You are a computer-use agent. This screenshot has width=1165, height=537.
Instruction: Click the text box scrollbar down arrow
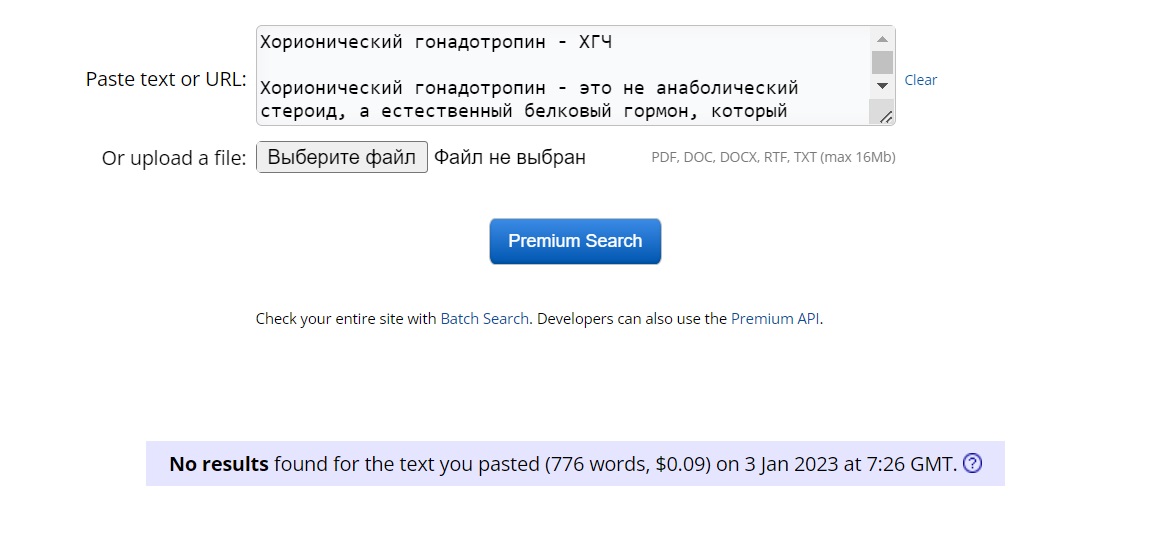click(x=882, y=86)
